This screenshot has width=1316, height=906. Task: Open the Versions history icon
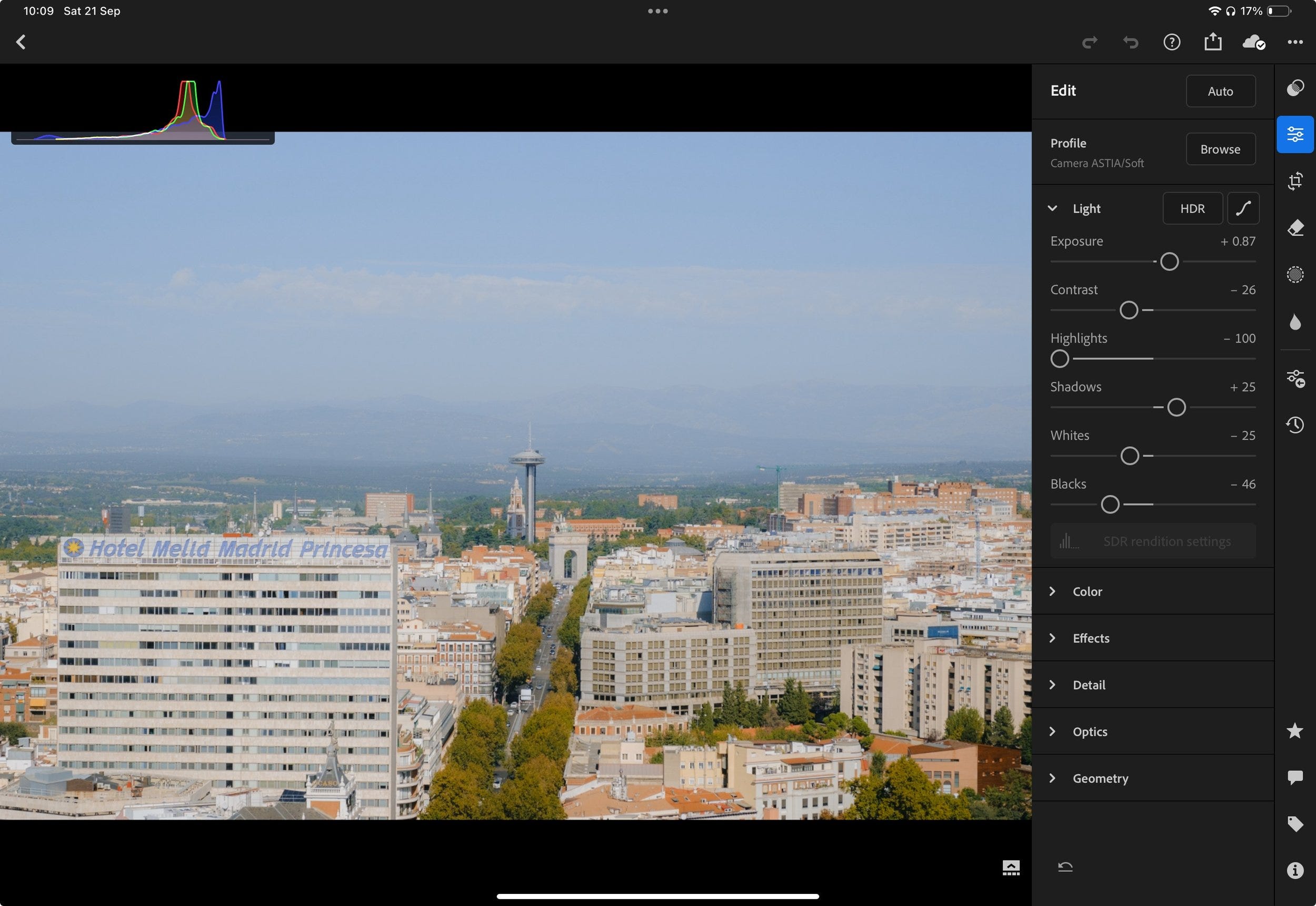pyautogui.click(x=1295, y=425)
